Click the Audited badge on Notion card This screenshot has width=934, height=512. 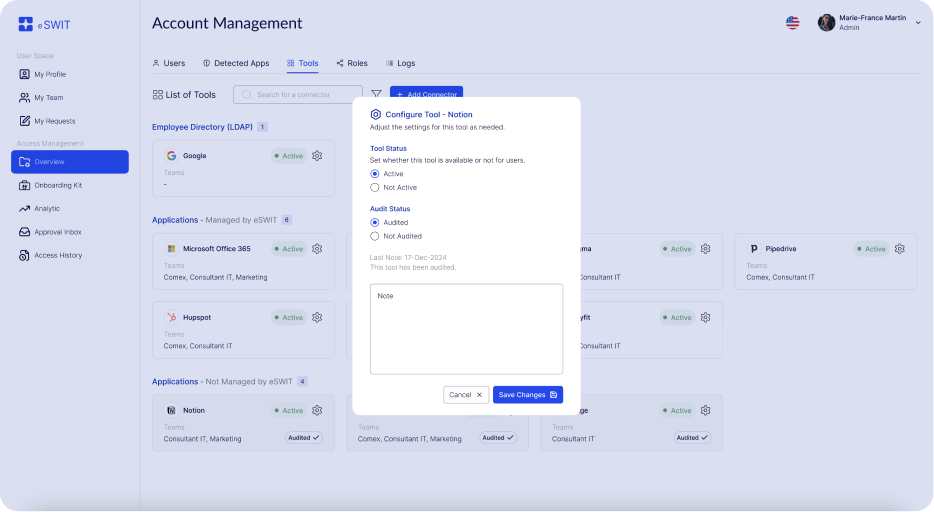[304, 437]
